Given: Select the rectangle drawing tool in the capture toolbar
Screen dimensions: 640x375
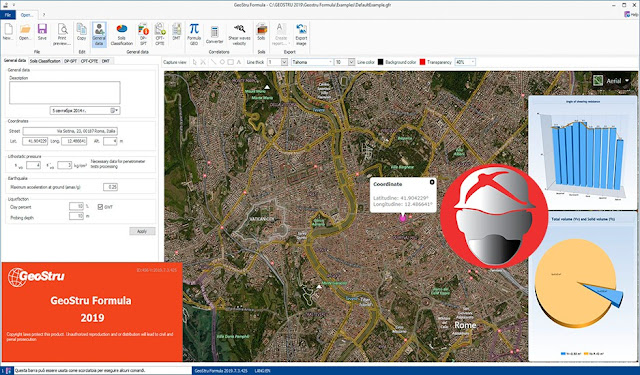Looking at the screenshot, I should [230, 62].
